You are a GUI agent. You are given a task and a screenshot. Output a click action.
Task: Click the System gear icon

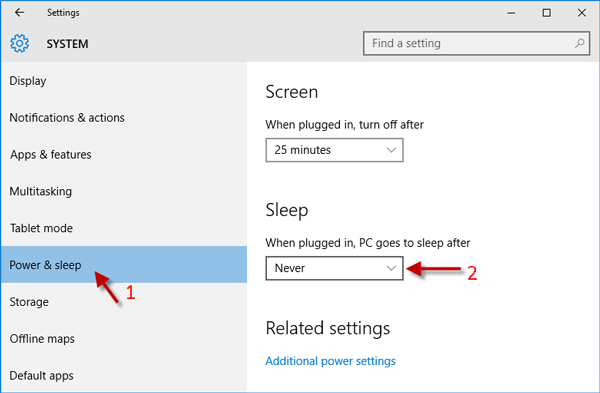20,43
